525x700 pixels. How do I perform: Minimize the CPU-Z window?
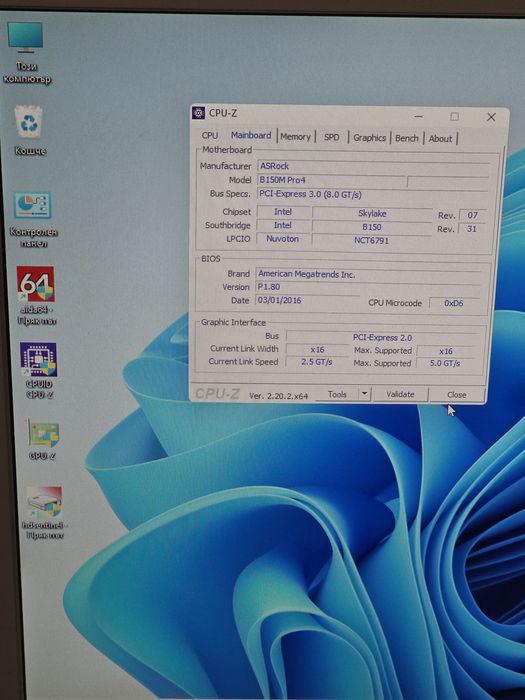418,116
